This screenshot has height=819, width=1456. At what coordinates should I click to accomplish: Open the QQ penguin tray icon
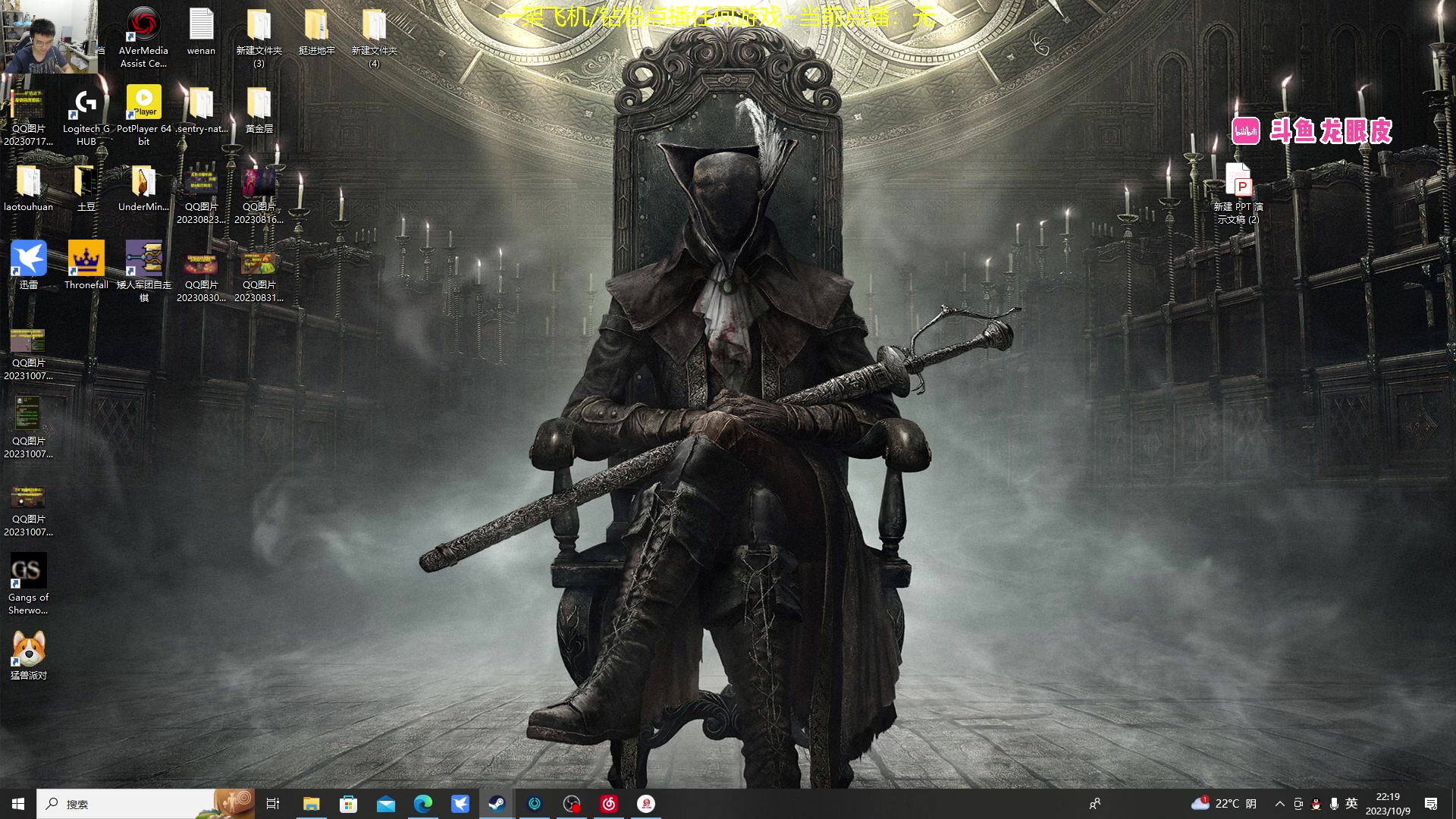coord(1316,804)
